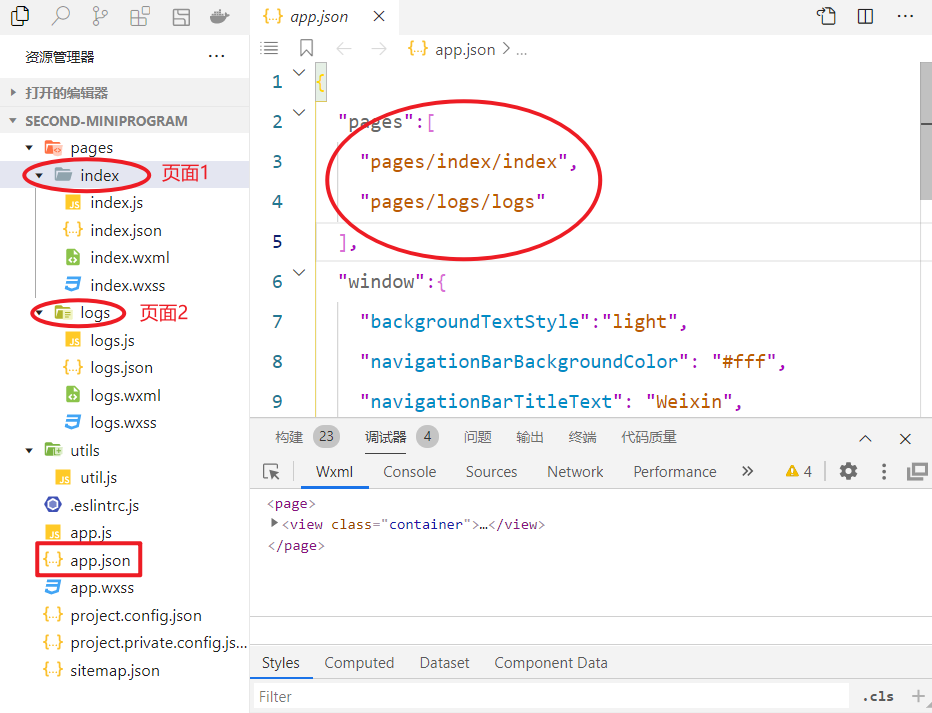Click the element inspector arrow icon
The height and width of the screenshot is (713, 932).
[271, 471]
